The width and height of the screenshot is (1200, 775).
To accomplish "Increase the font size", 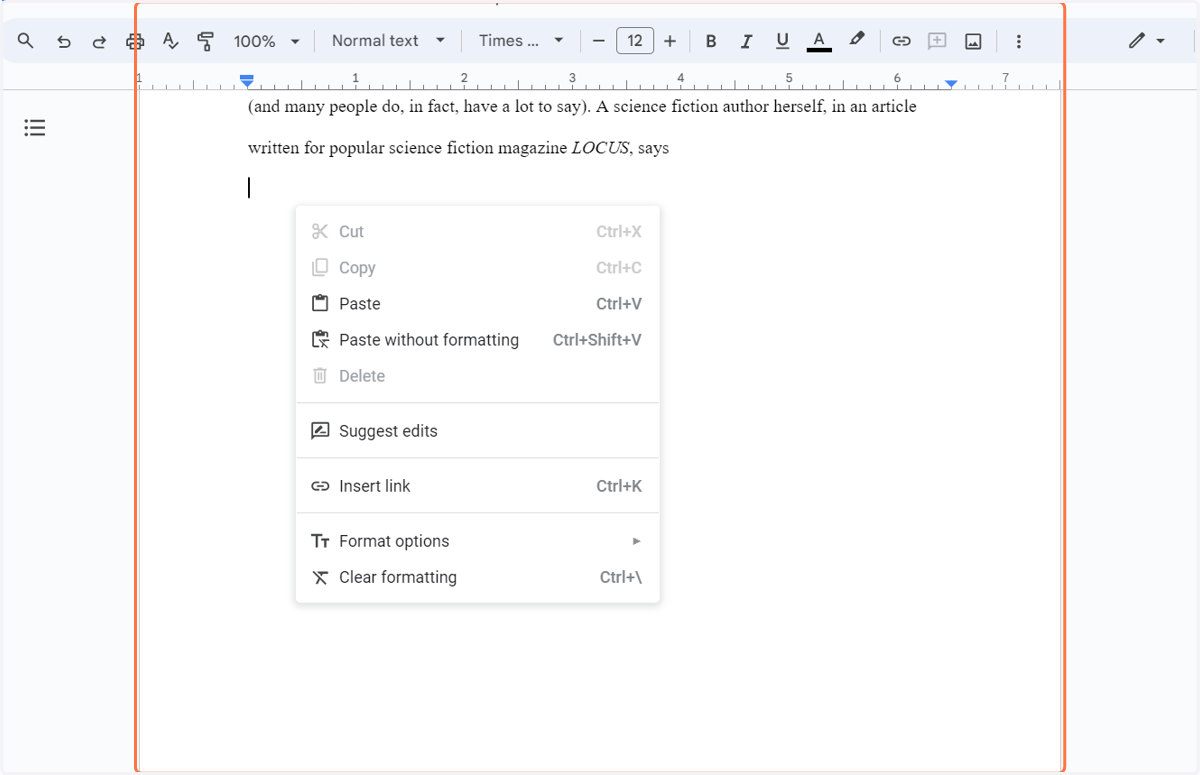I will coord(670,41).
